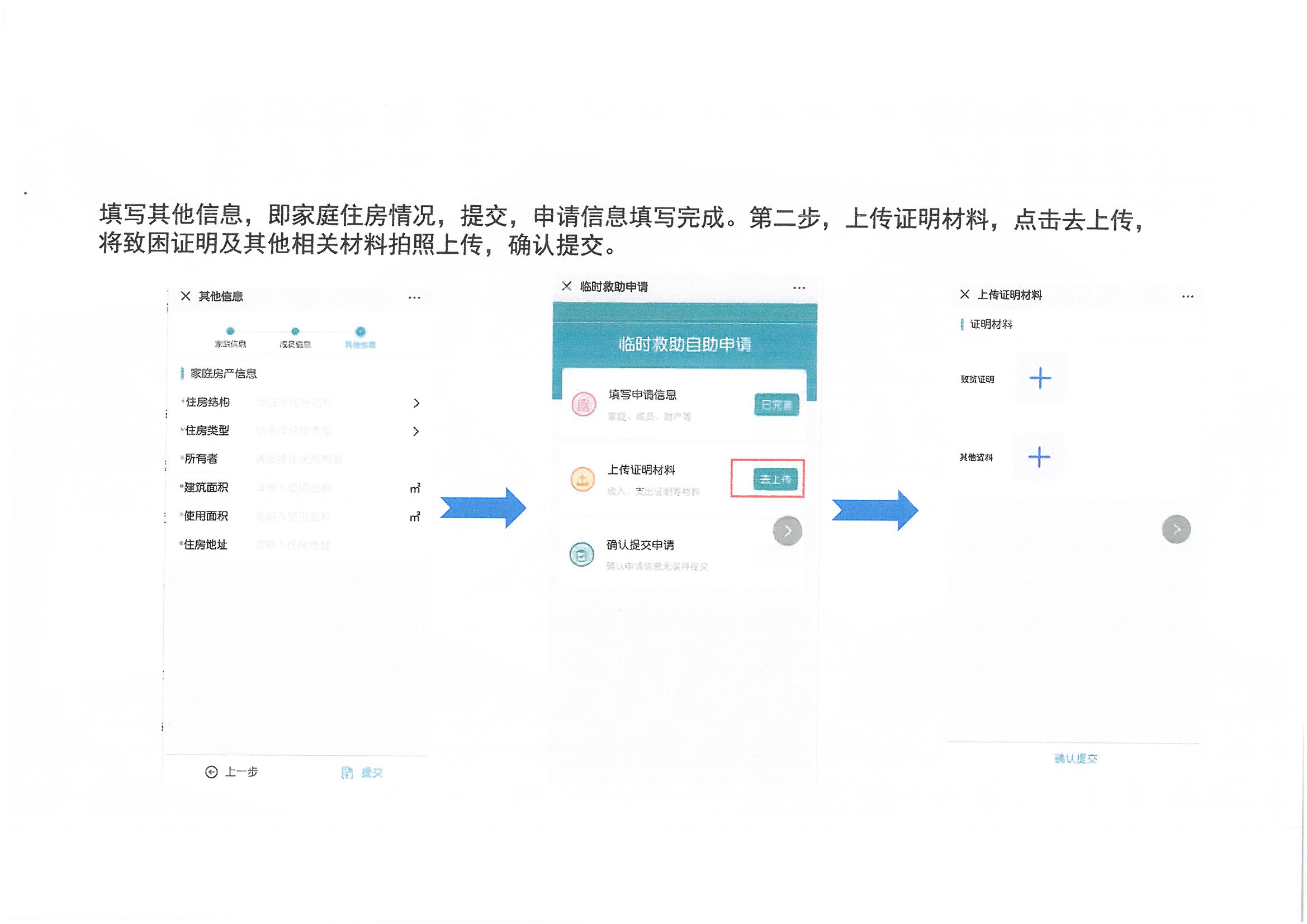Open more options menu on 临时救助申请 page

799,288
